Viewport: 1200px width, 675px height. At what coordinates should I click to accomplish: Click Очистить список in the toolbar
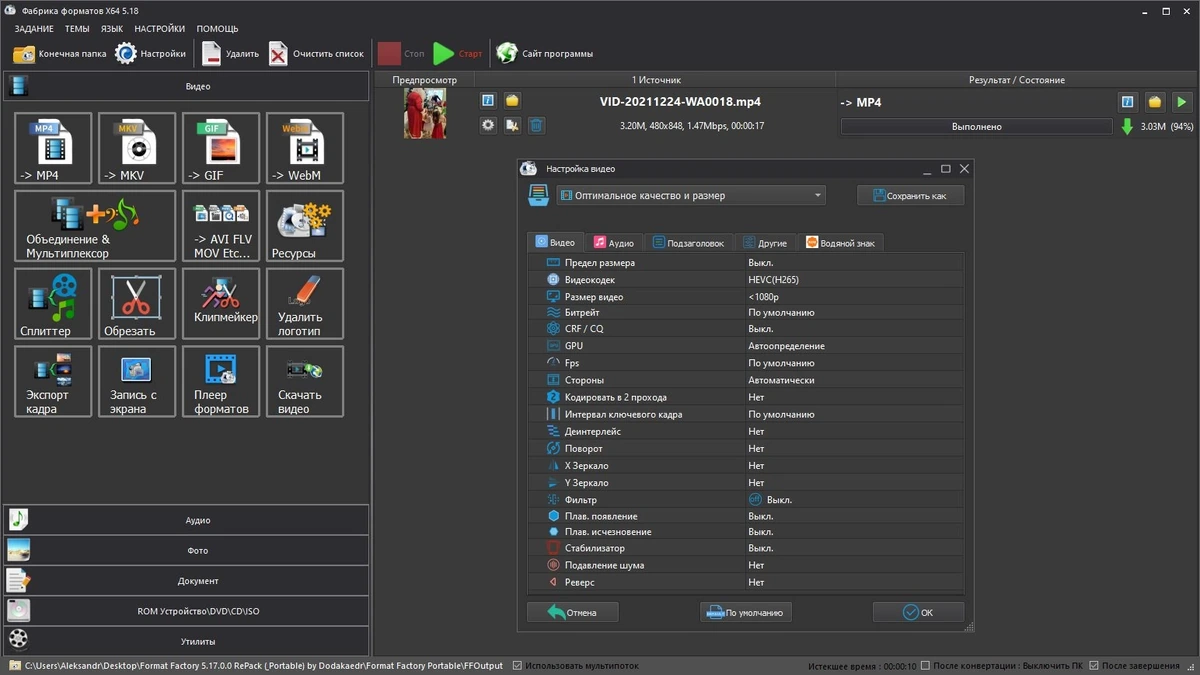(316, 54)
